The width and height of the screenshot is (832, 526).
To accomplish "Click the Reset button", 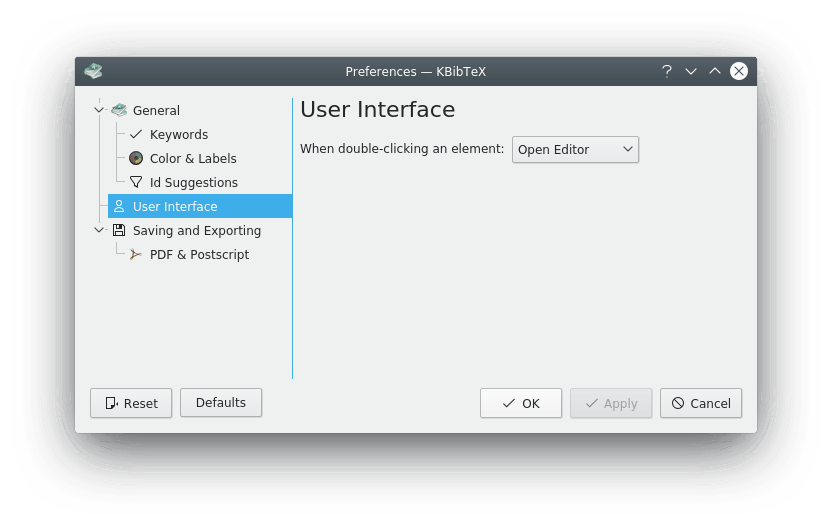I will click(131, 403).
